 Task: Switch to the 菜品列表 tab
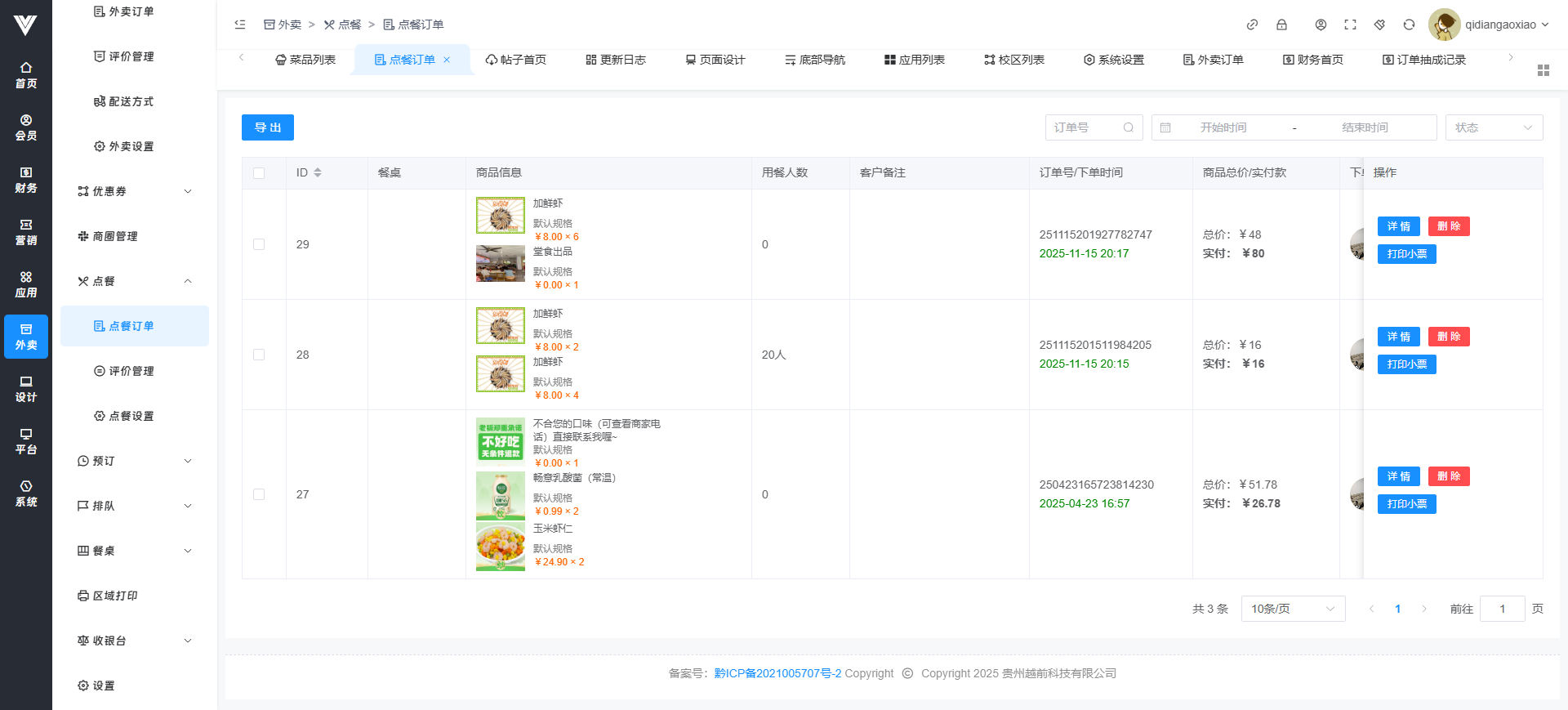pos(305,60)
